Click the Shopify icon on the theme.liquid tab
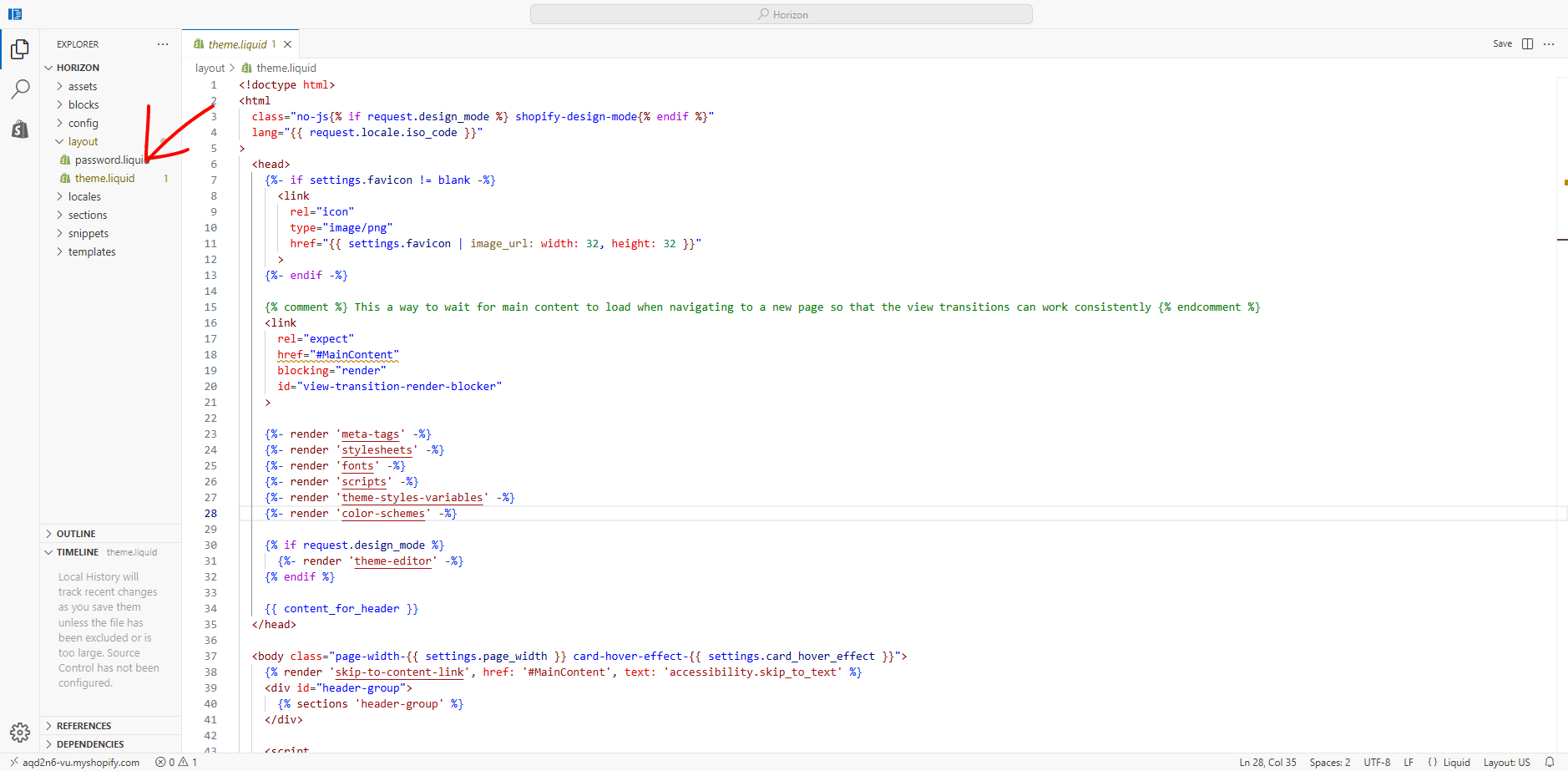 coord(198,43)
